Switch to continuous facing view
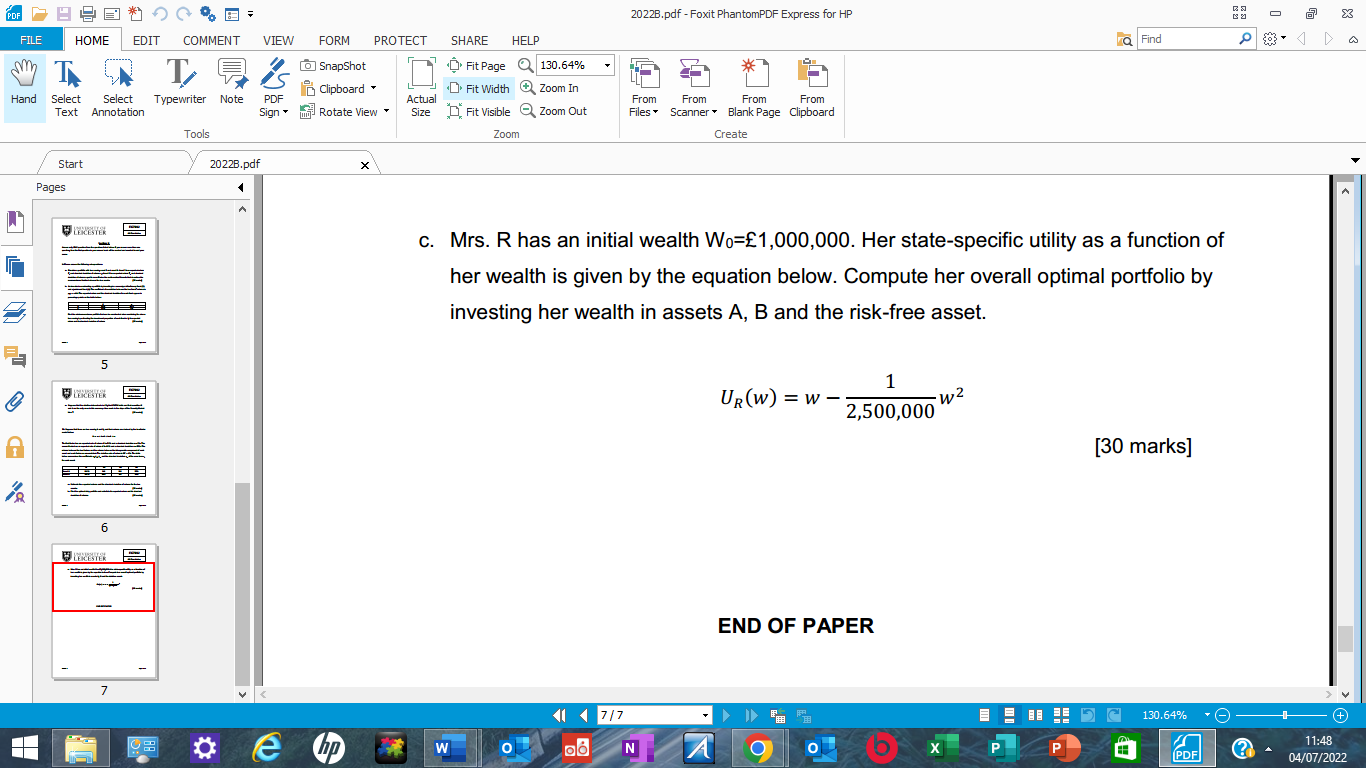This screenshot has width=1366, height=768. pos(1061,715)
